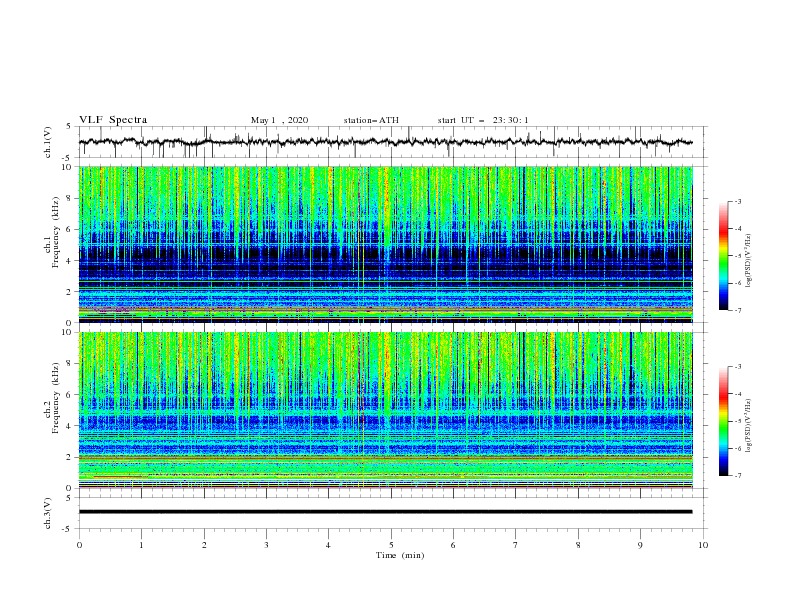
Task: Click time axis tick label "8"
Action: [x=578, y=545]
